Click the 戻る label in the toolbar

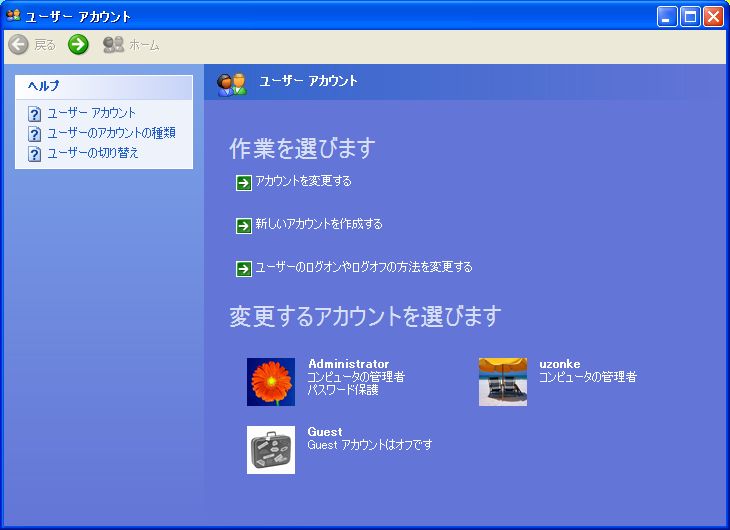(45, 45)
